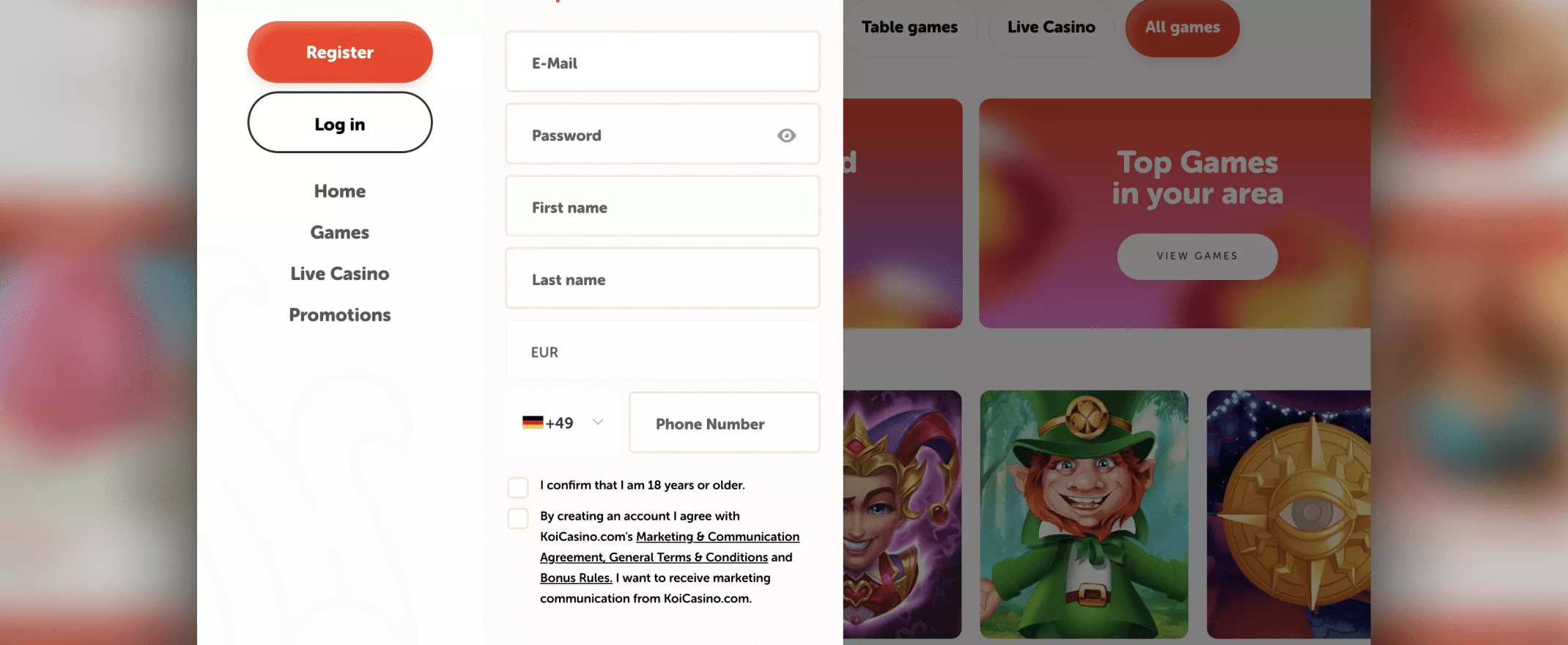Open Live Casino in side menu
The width and height of the screenshot is (1568, 645).
pos(340,273)
